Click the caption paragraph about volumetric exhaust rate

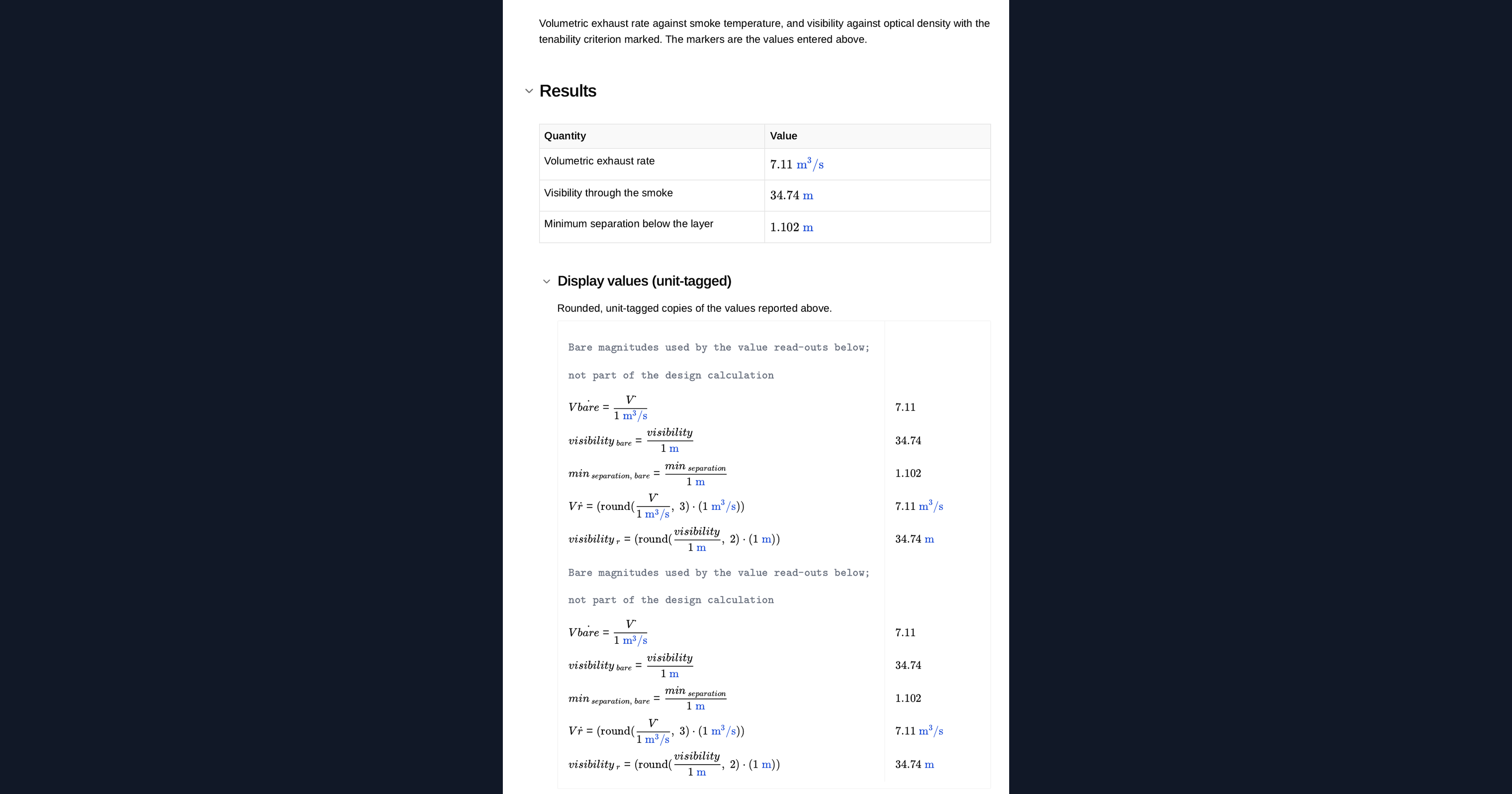point(764,31)
